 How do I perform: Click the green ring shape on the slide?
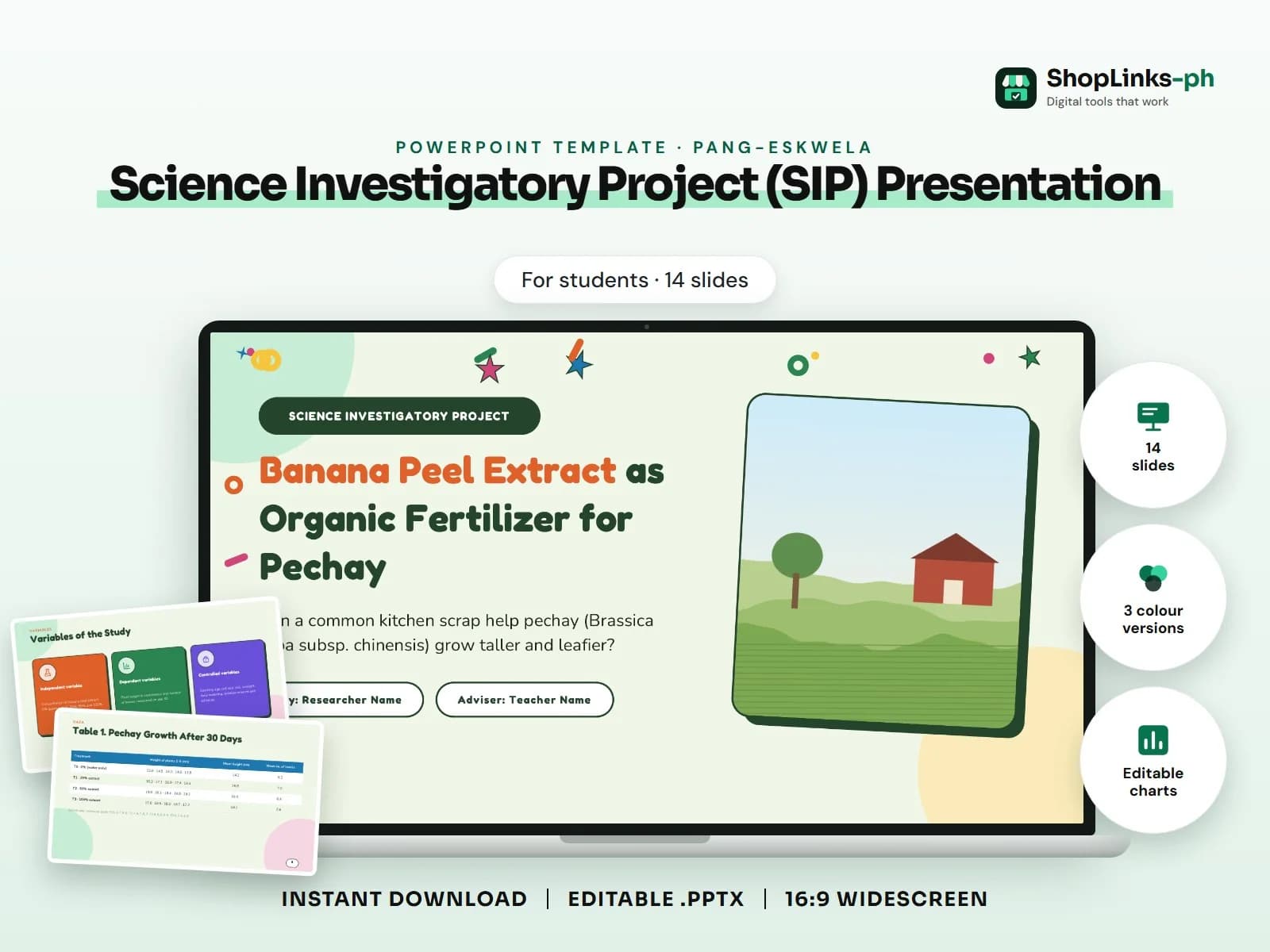click(798, 365)
